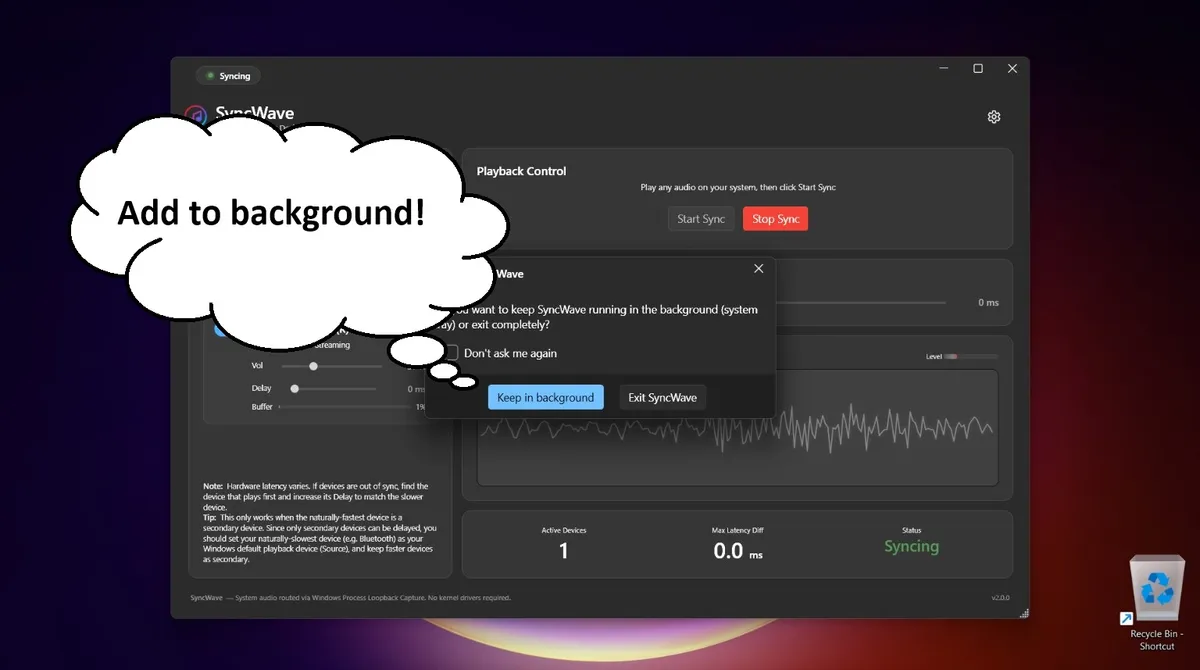Click the Delay slider handle in the device card
Viewport: 1200px width, 670px height.
coord(294,388)
